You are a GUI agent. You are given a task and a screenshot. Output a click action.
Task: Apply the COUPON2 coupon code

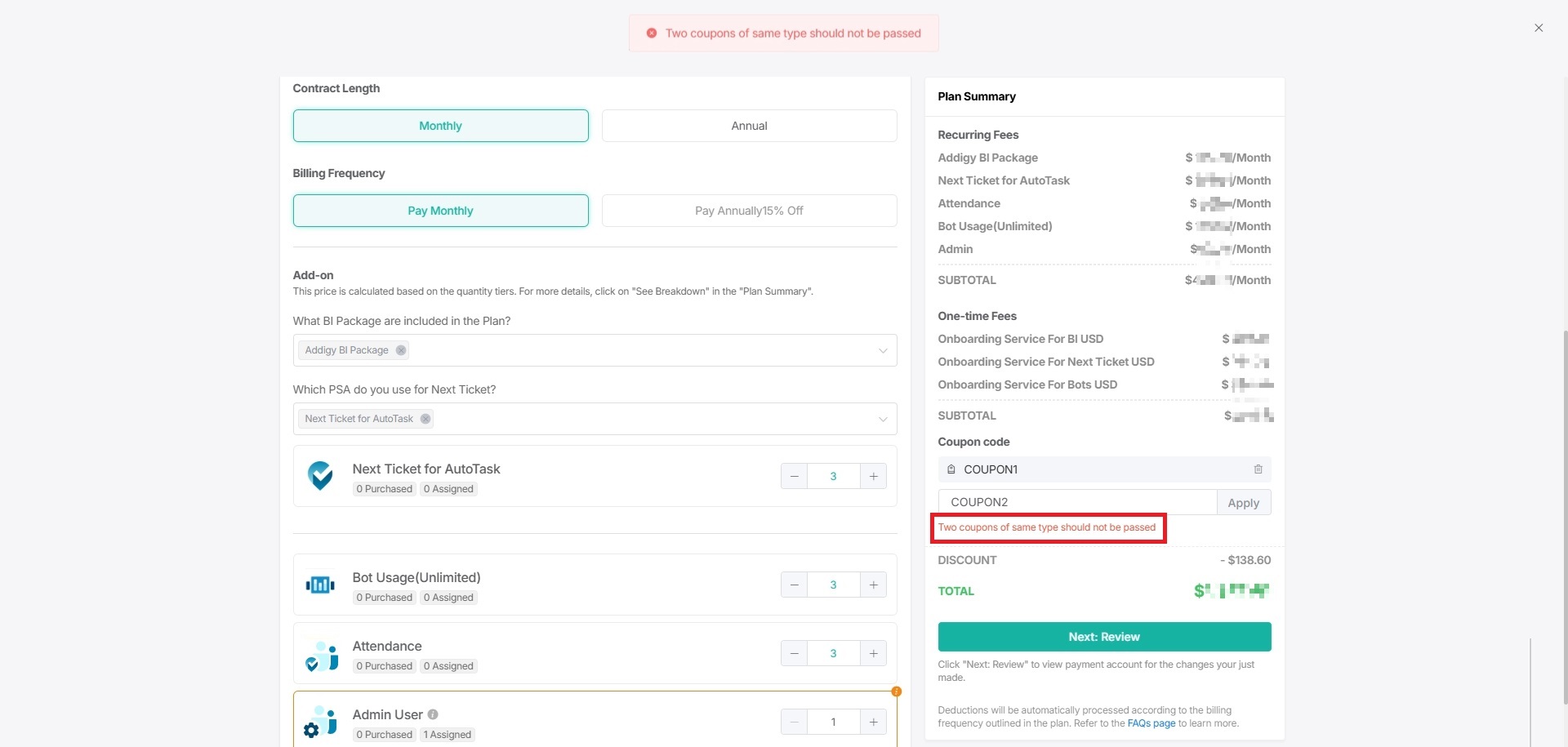(1243, 503)
